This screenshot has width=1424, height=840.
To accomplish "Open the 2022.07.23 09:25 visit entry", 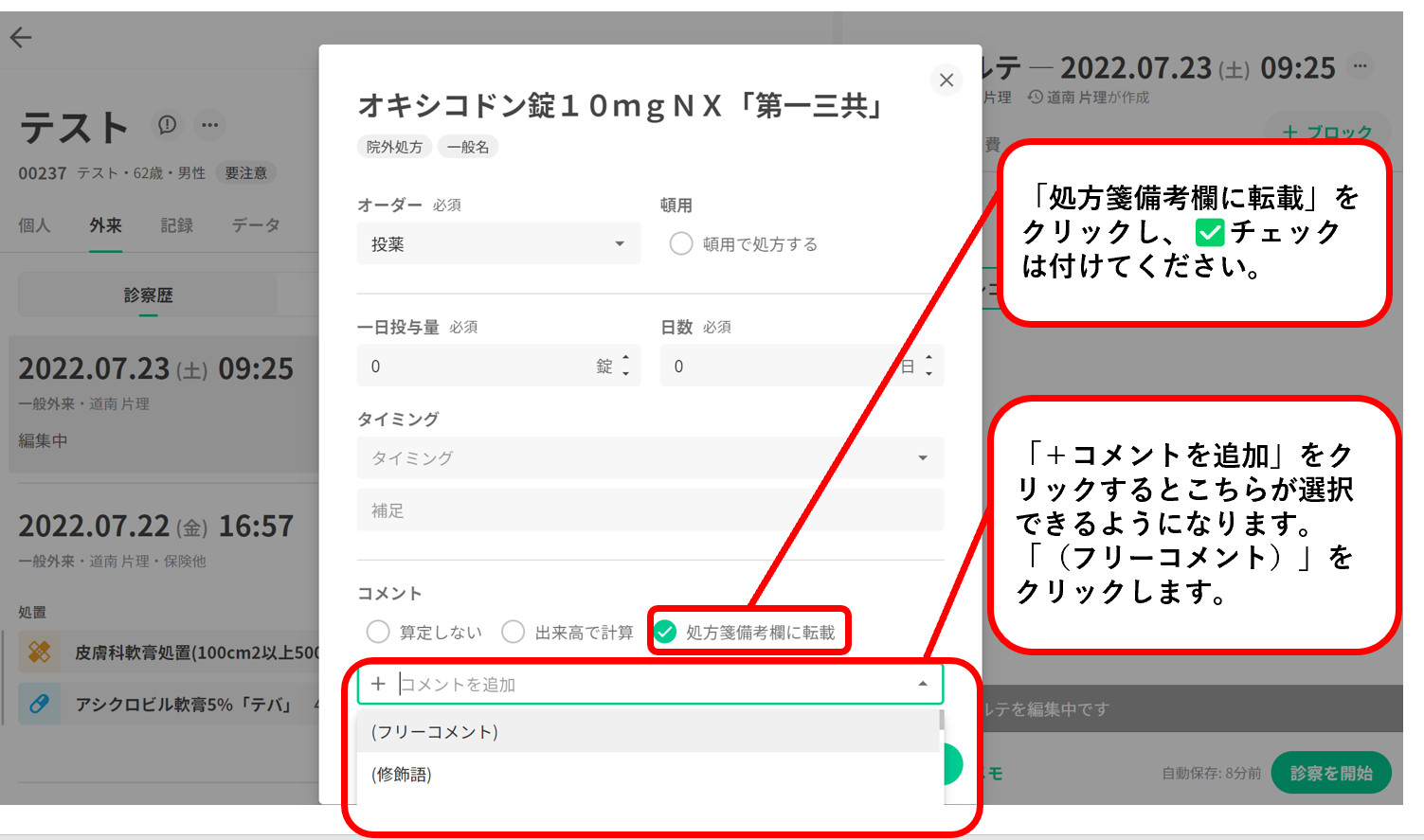I will tap(164, 403).
